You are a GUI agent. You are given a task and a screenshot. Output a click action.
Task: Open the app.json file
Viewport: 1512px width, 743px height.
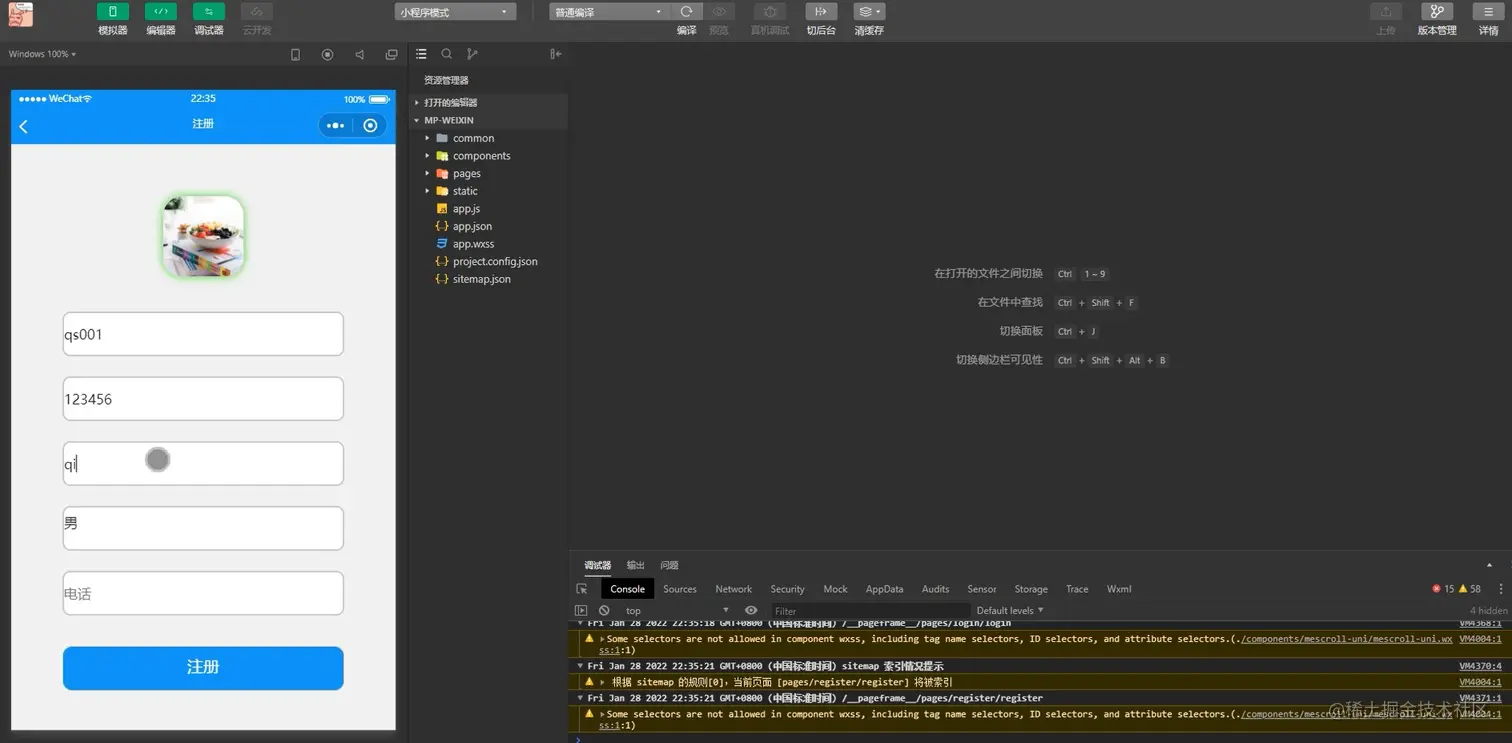point(488,226)
